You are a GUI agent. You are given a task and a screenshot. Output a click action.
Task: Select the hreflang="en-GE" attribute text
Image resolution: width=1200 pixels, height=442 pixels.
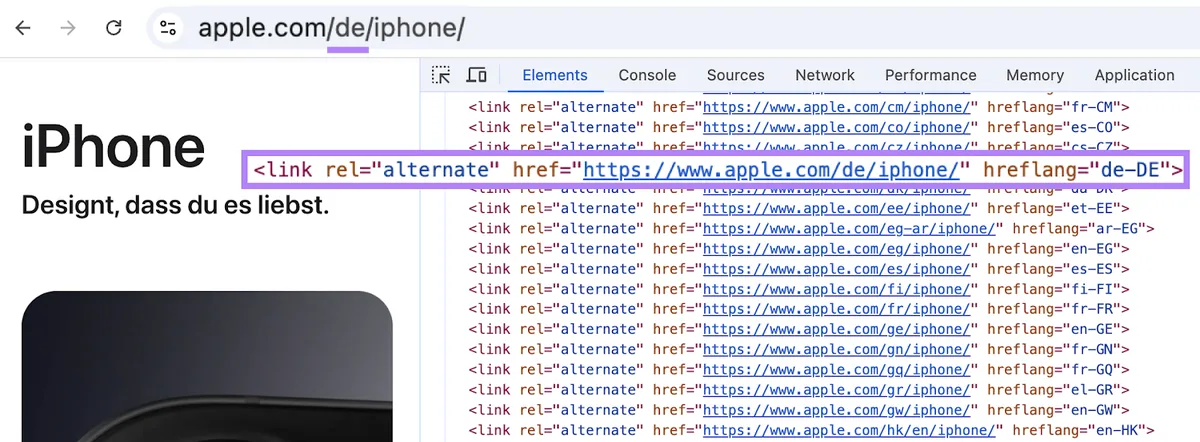[x=1054, y=329]
